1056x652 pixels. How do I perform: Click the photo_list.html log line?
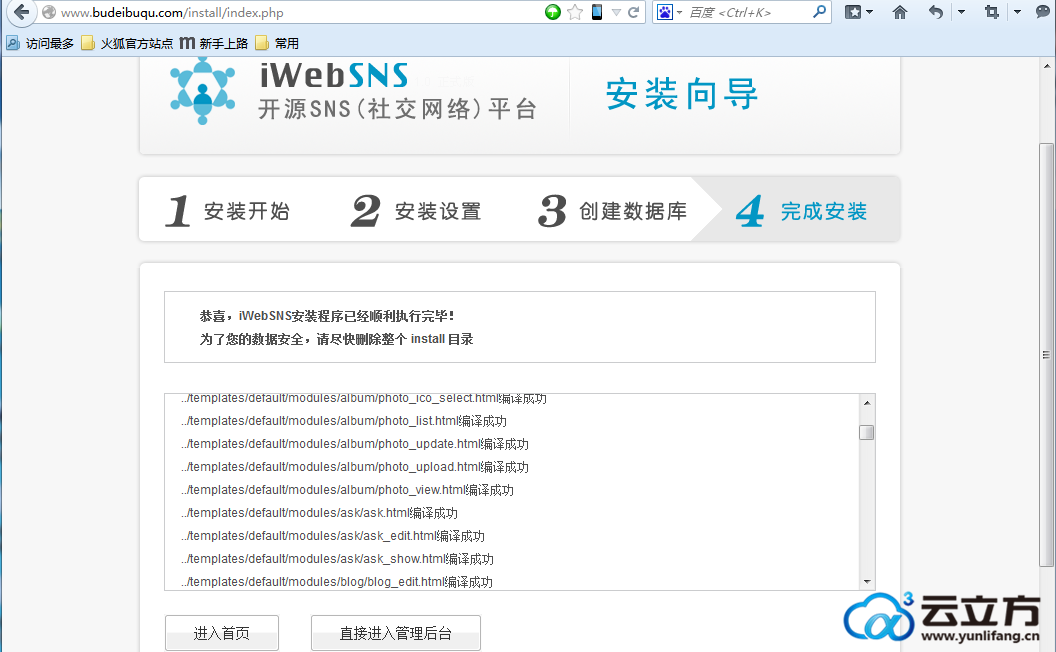tap(343, 421)
